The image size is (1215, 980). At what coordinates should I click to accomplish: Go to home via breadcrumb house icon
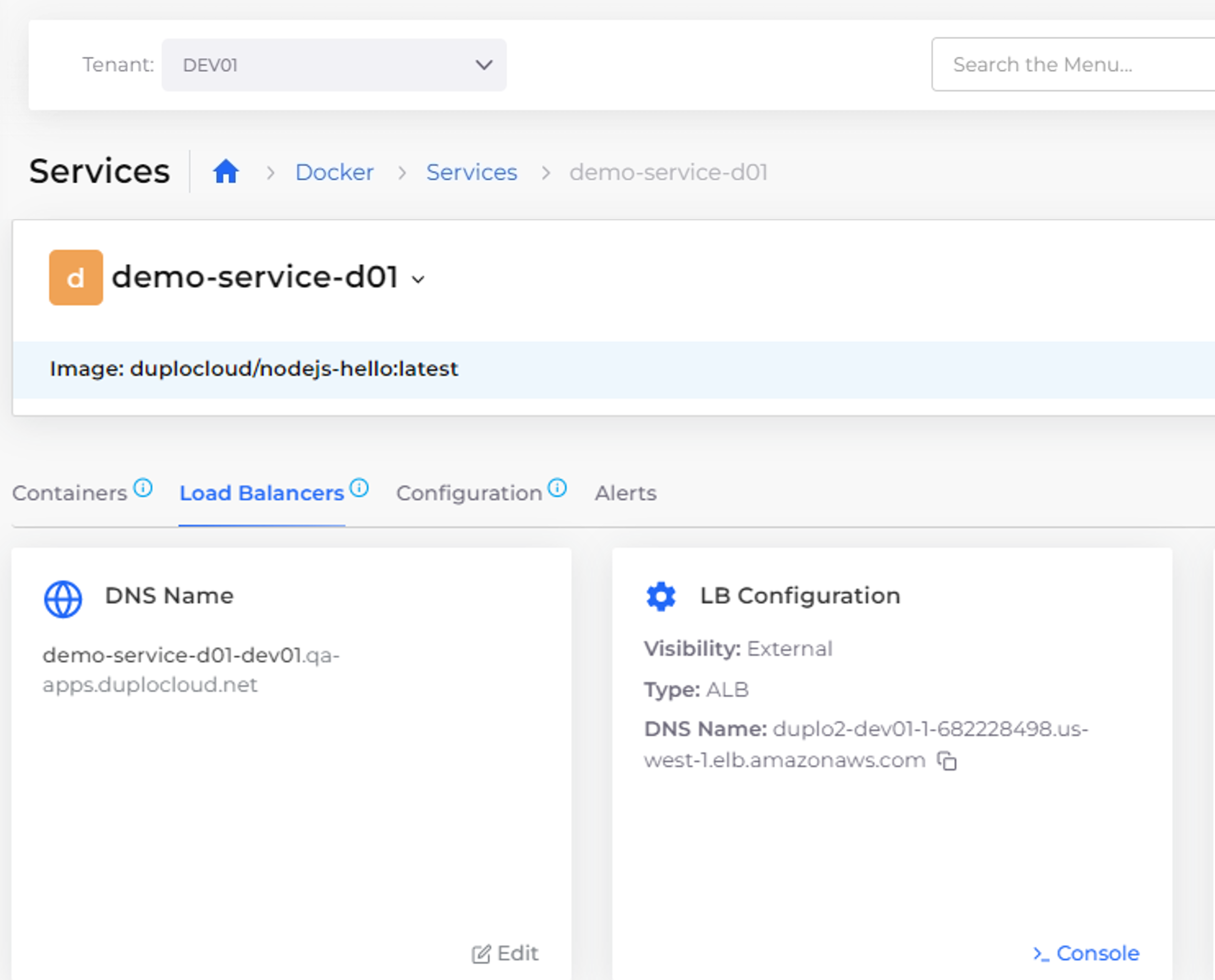[226, 171]
